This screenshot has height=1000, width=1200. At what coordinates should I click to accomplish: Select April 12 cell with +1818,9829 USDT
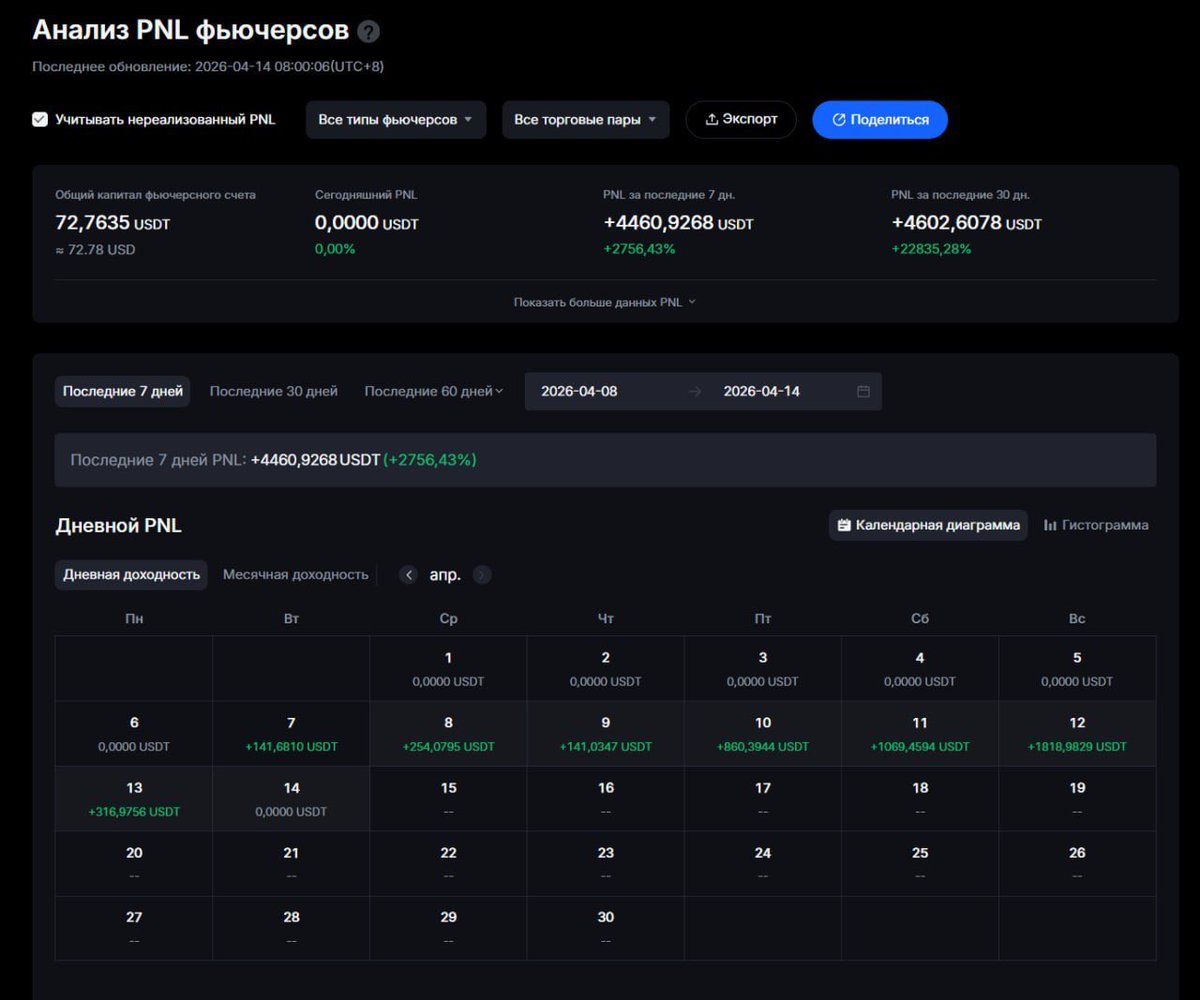tap(1077, 734)
